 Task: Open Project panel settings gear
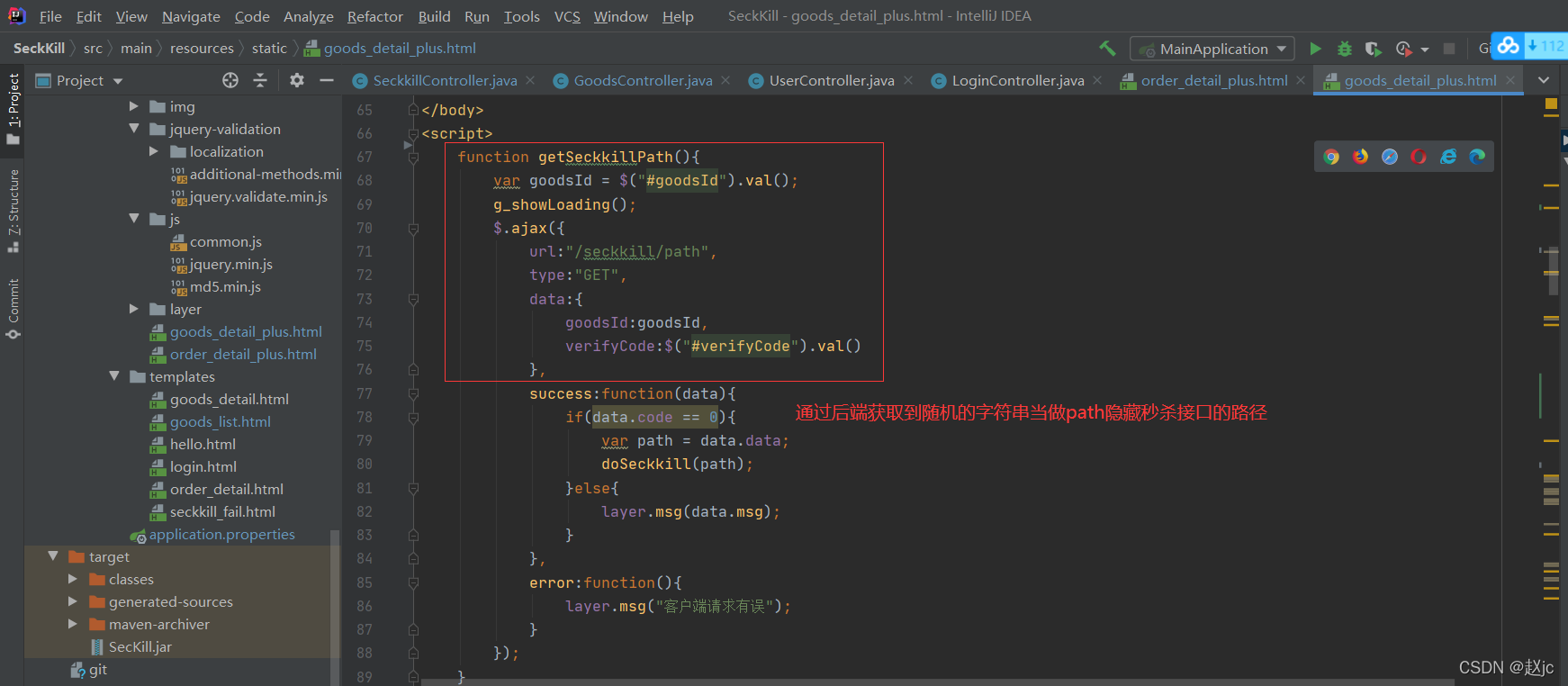coord(297,80)
